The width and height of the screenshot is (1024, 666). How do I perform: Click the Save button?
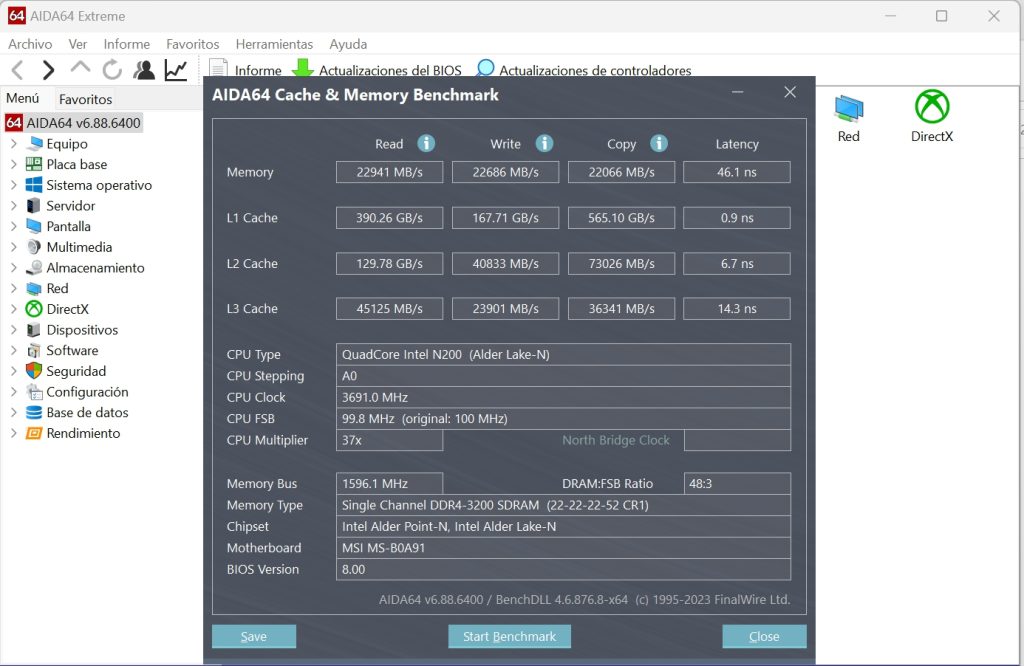click(x=254, y=637)
